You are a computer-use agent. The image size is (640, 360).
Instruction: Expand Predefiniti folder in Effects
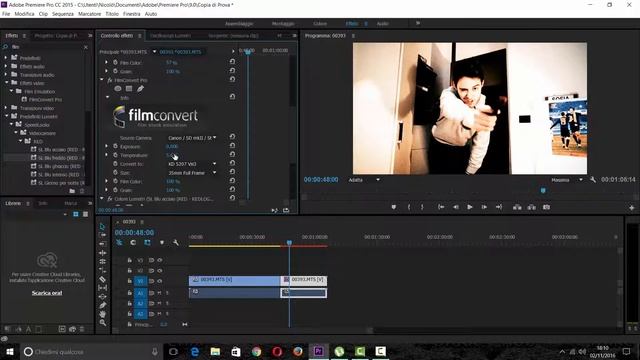pyautogui.click(x=6, y=58)
